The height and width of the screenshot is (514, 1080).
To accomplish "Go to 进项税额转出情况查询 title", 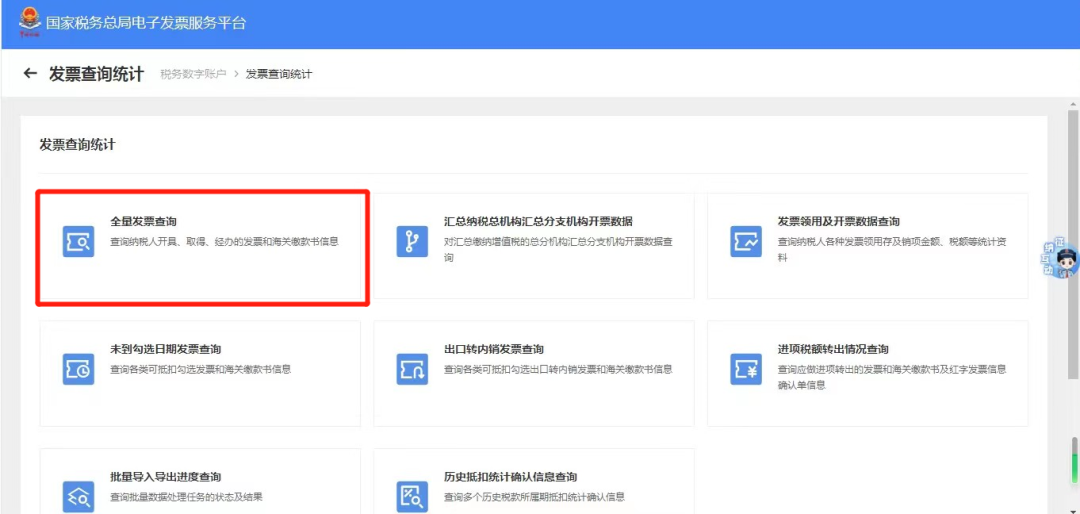I will tap(832, 349).
